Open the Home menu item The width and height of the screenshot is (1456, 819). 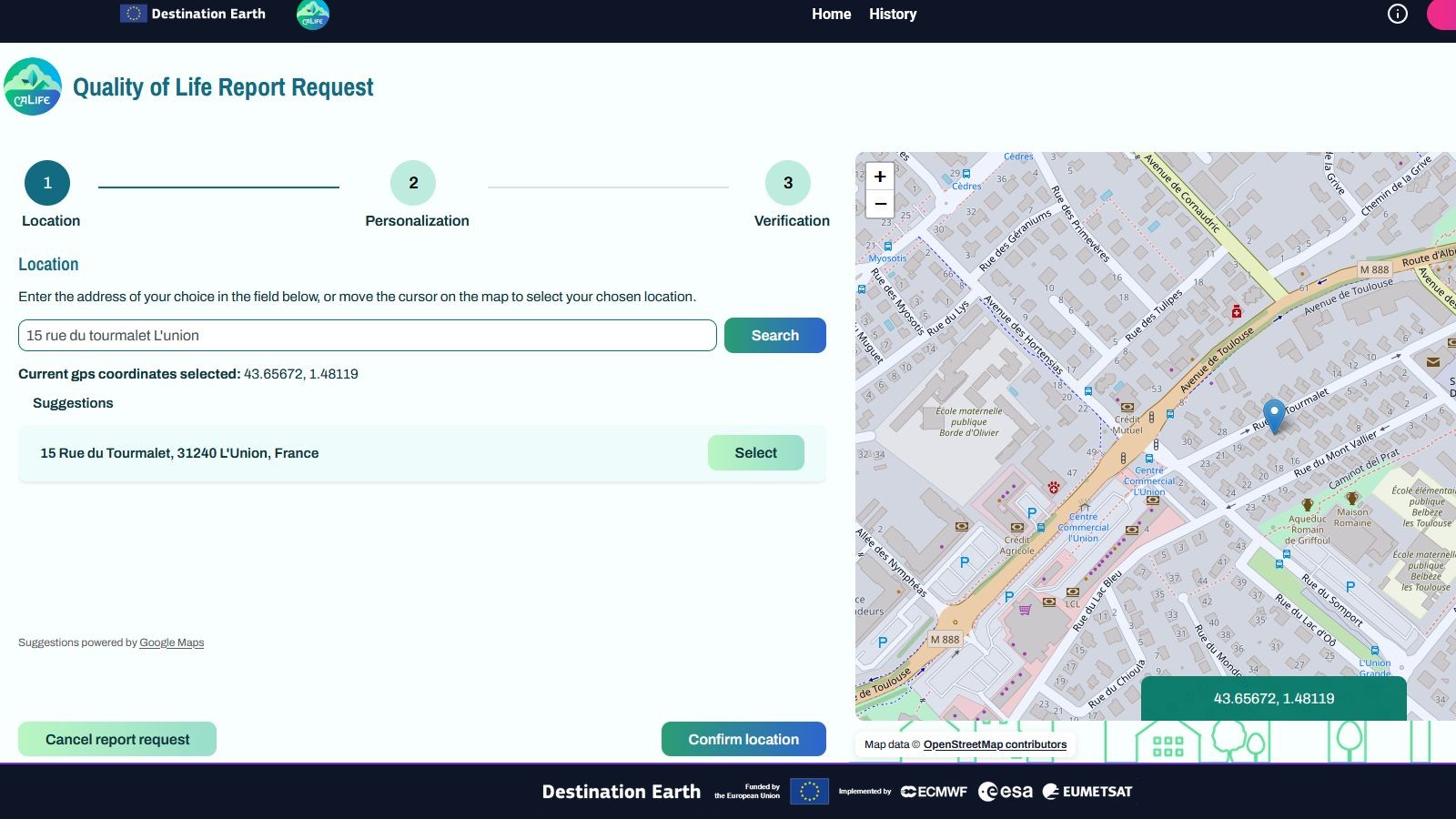click(831, 14)
